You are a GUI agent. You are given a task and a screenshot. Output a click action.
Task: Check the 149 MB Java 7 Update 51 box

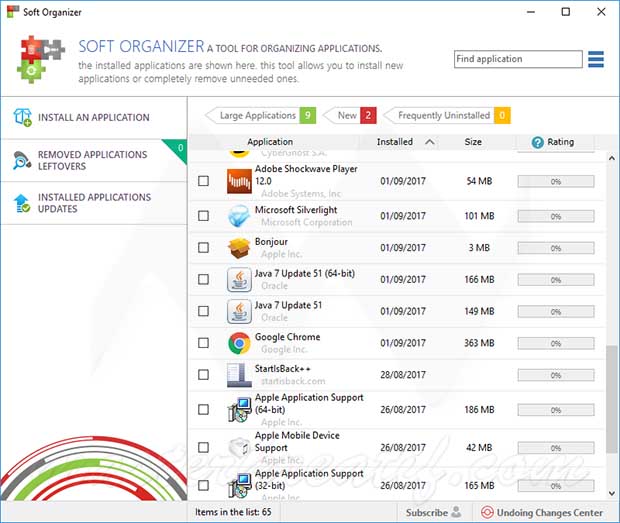click(203, 312)
